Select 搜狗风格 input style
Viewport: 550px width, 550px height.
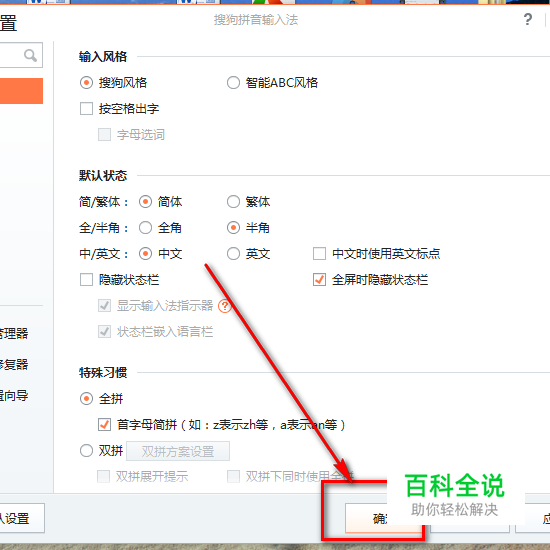[86, 83]
